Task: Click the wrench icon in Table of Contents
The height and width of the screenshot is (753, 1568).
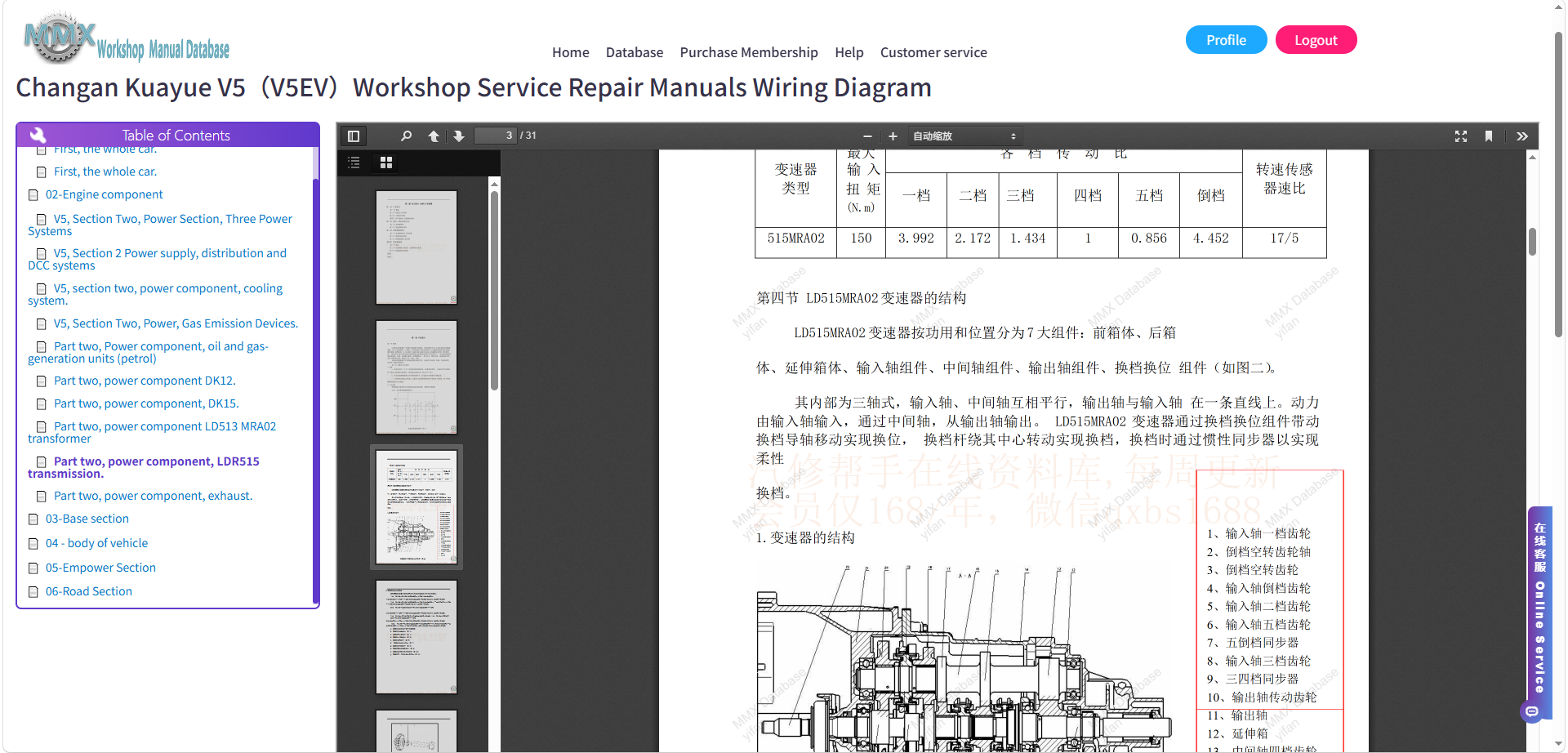Action: click(x=38, y=135)
